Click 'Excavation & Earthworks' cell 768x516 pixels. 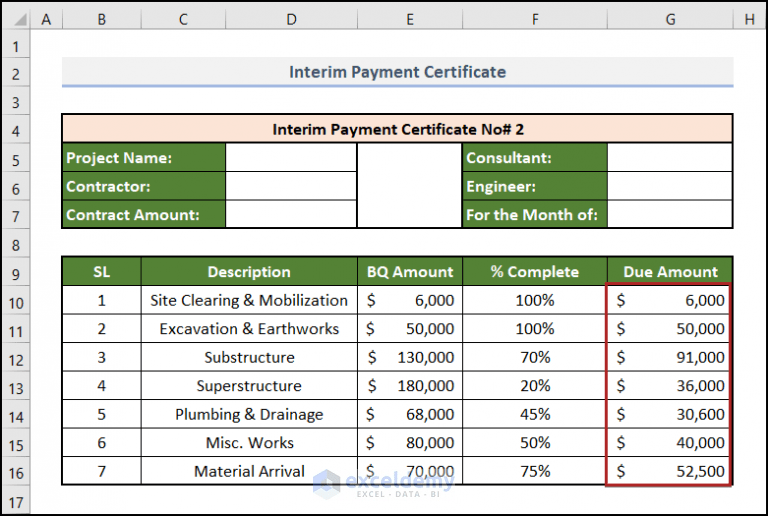[x=249, y=328]
